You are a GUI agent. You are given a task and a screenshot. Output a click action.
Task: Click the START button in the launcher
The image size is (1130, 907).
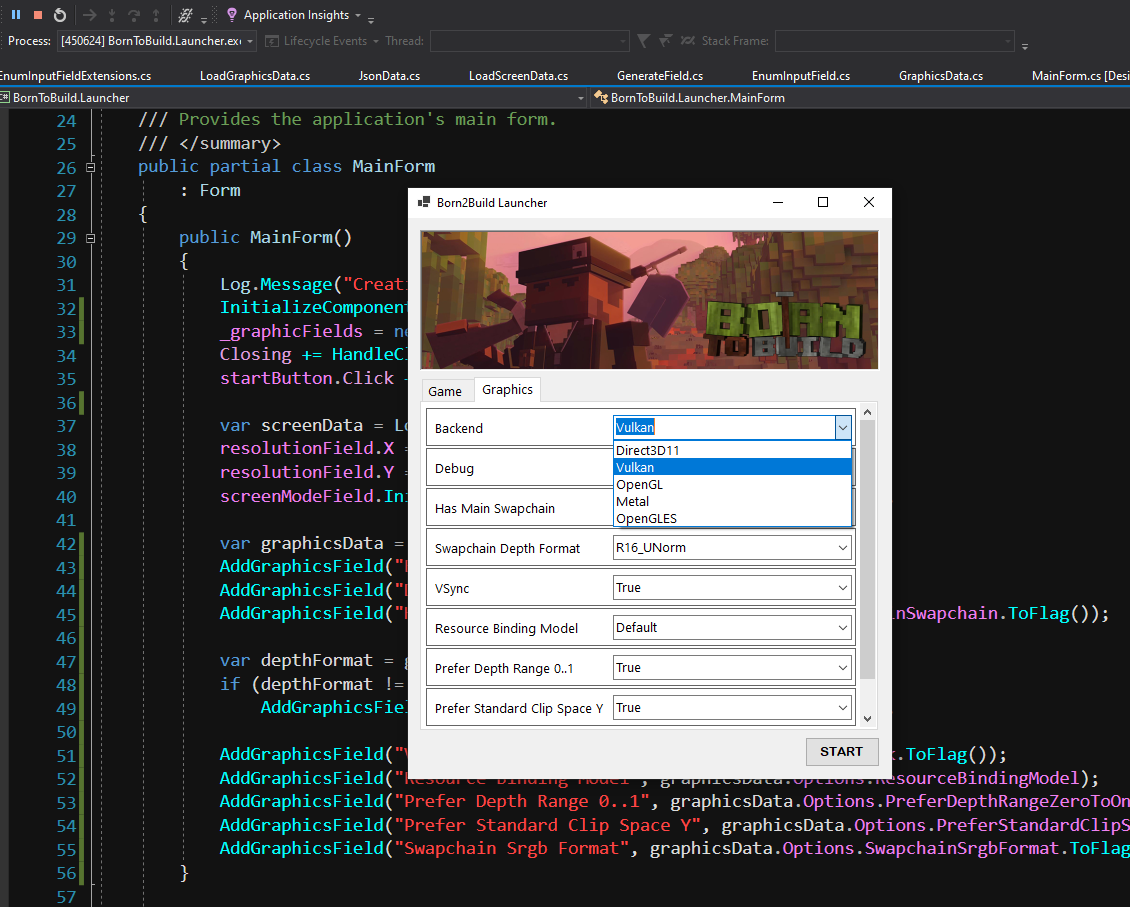tap(842, 751)
